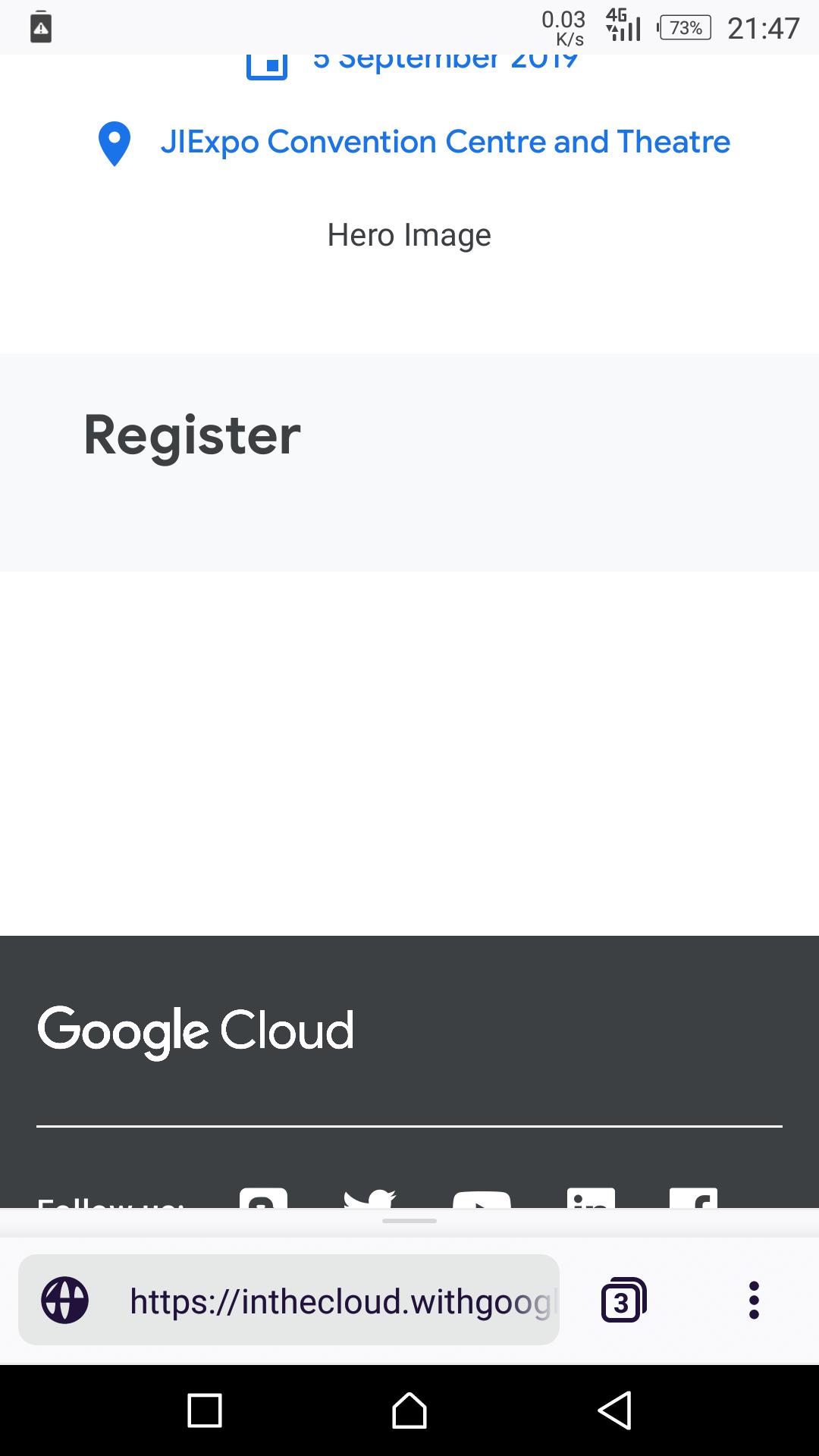Tap the address bar URL field
Image resolution: width=819 pixels, height=1456 pixels.
341,1299
